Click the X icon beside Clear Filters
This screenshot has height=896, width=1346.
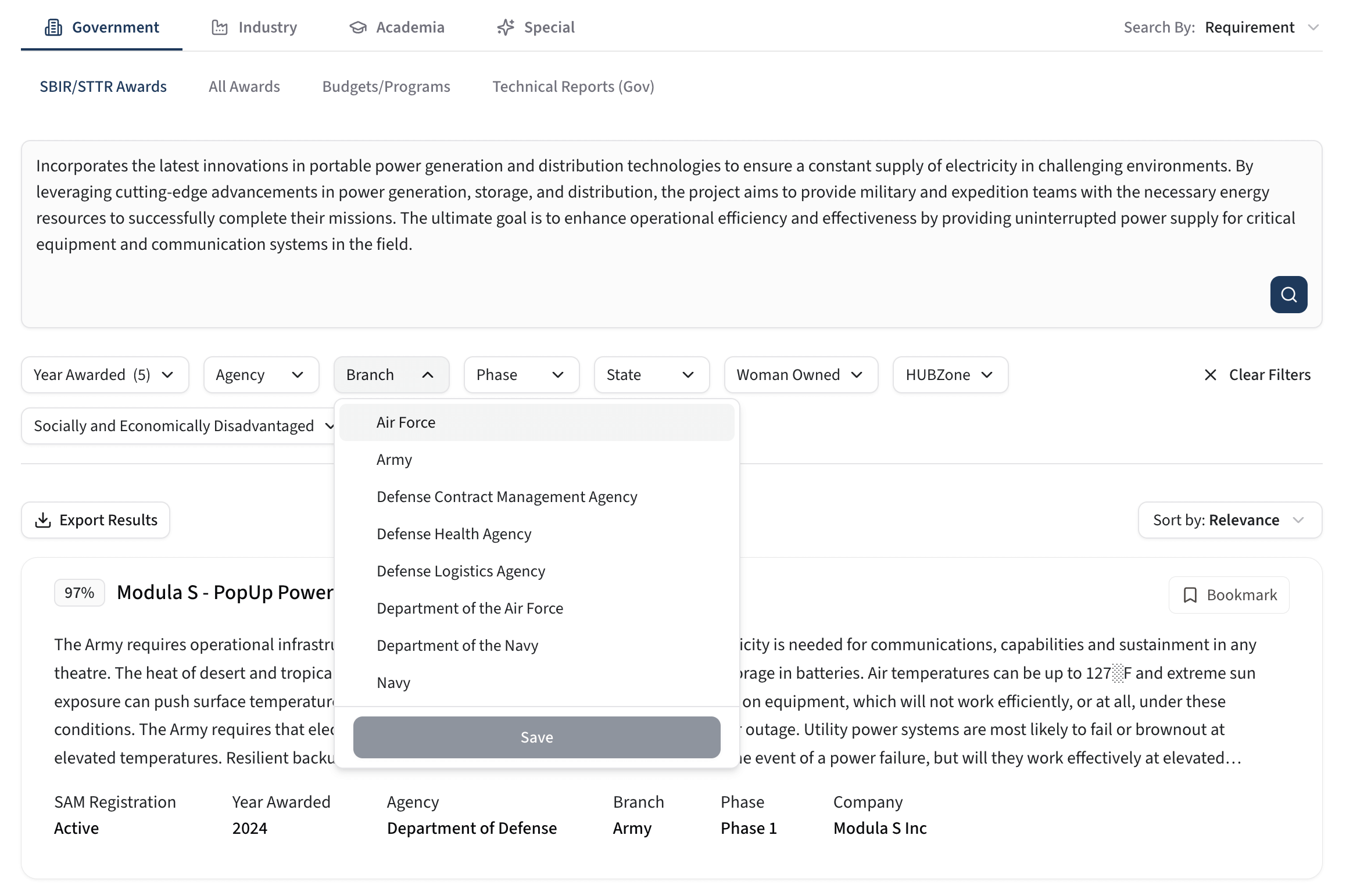[x=1210, y=375]
